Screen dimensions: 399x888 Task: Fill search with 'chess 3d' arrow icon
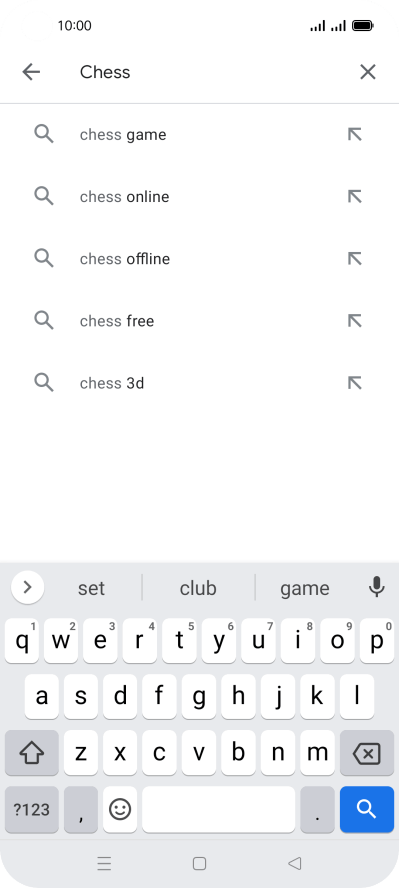point(354,383)
